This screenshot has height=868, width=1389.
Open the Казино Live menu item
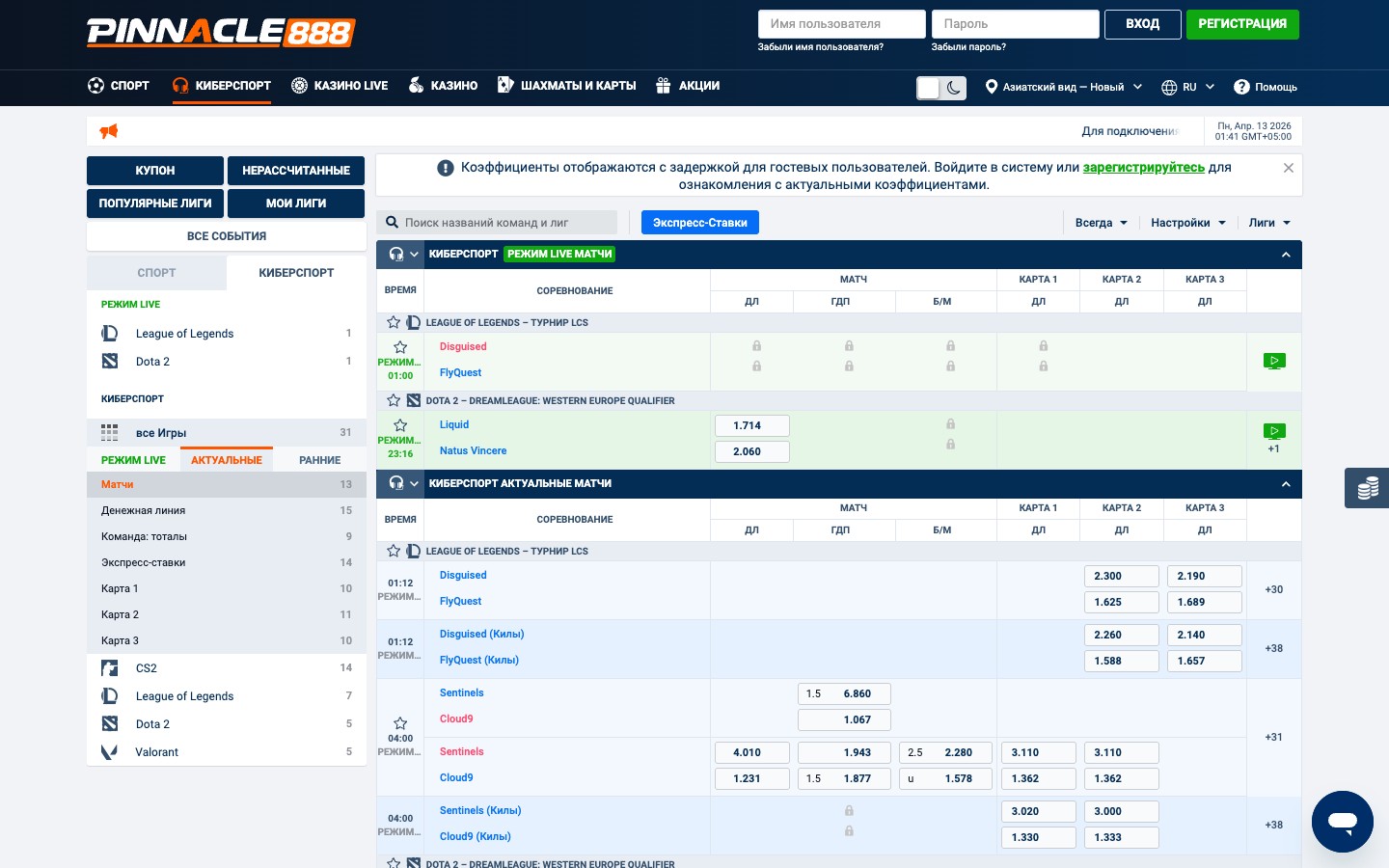coord(340,86)
